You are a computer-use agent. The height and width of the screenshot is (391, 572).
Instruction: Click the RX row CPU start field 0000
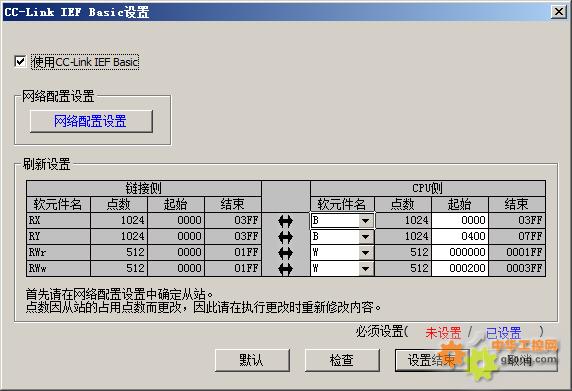pyautogui.click(x=460, y=220)
